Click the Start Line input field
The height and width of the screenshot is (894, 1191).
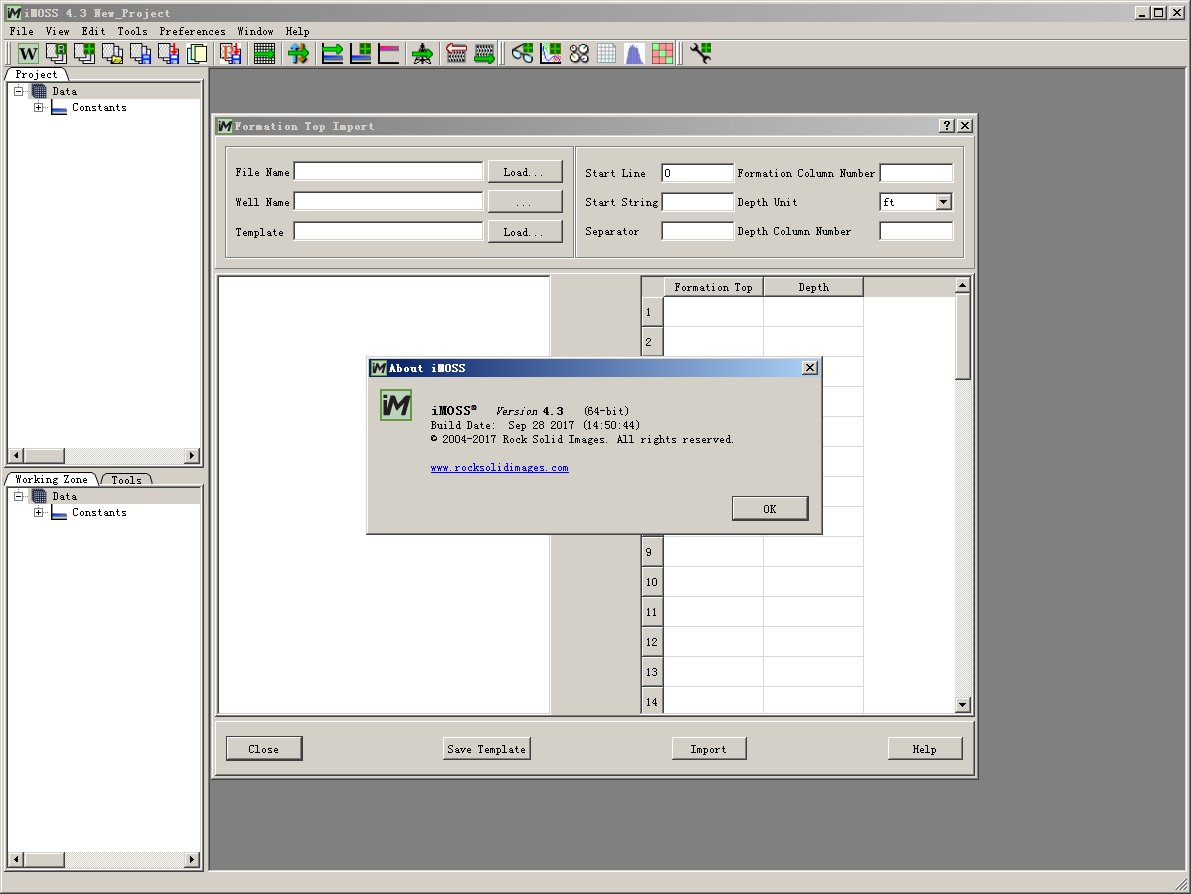coord(697,173)
